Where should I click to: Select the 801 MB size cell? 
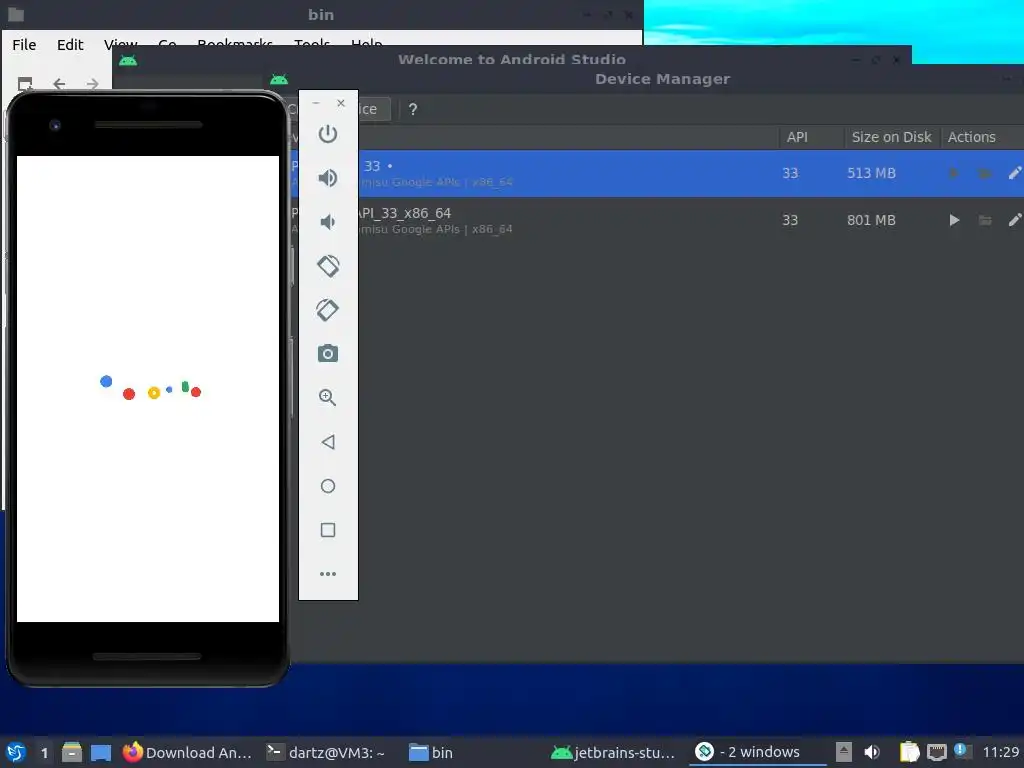point(871,220)
